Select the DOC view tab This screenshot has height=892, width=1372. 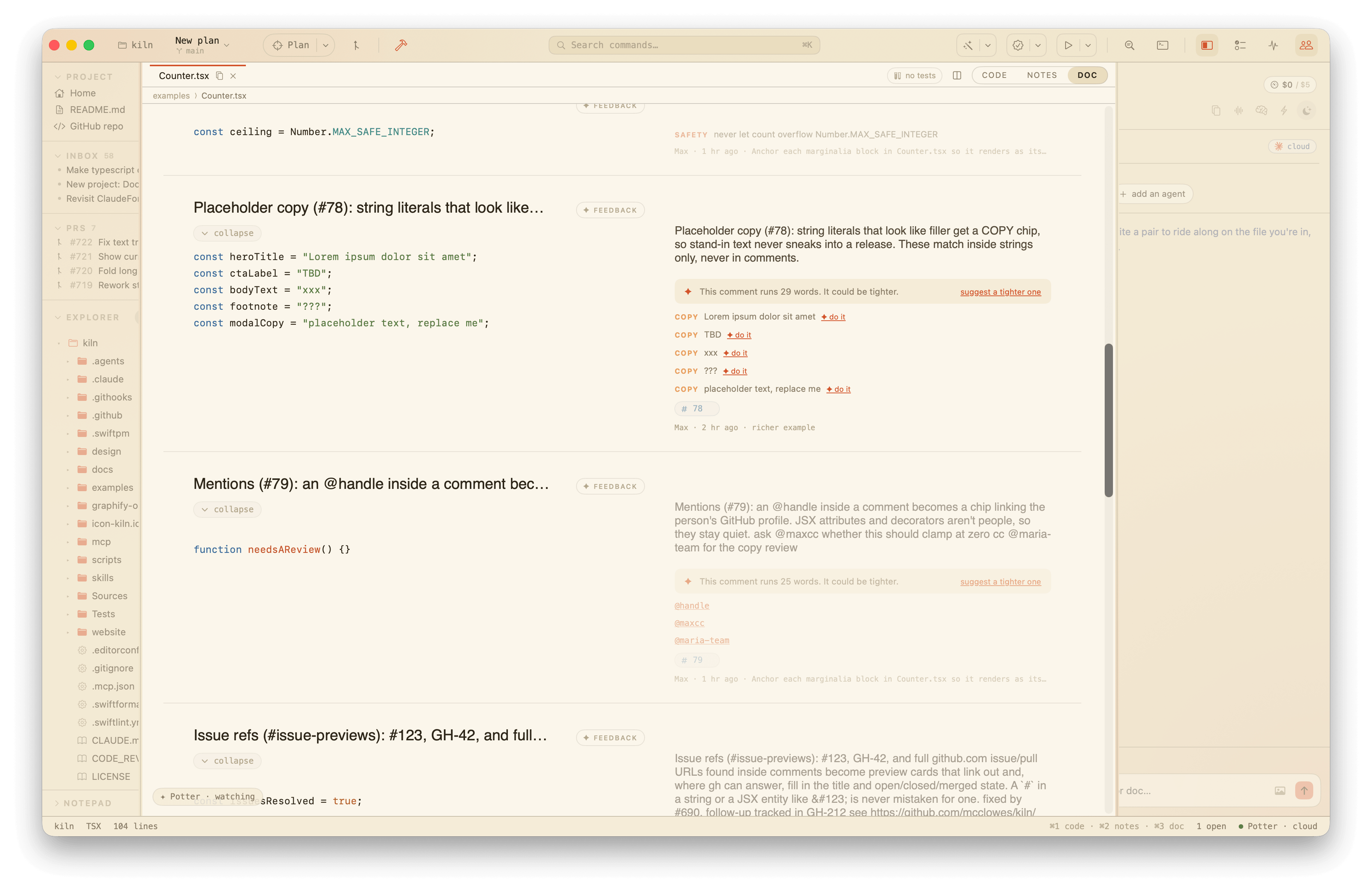click(1087, 75)
